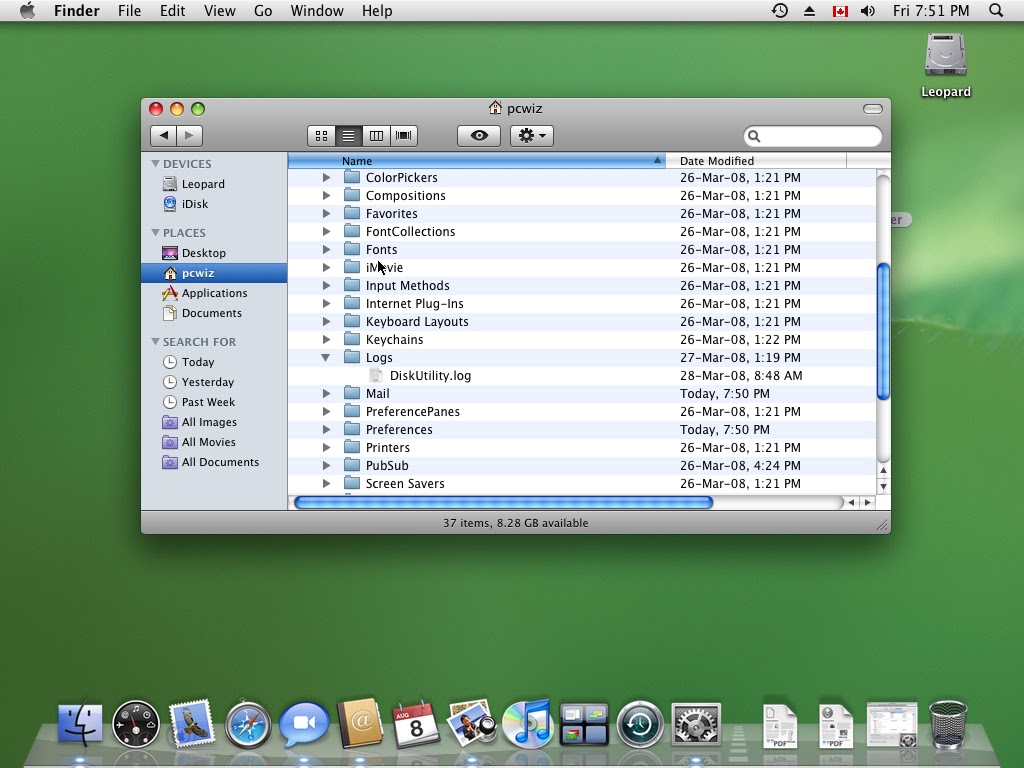This screenshot has height=768, width=1024.
Task: Collapse the SEARCH FOR sidebar section
Action: point(155,342)
